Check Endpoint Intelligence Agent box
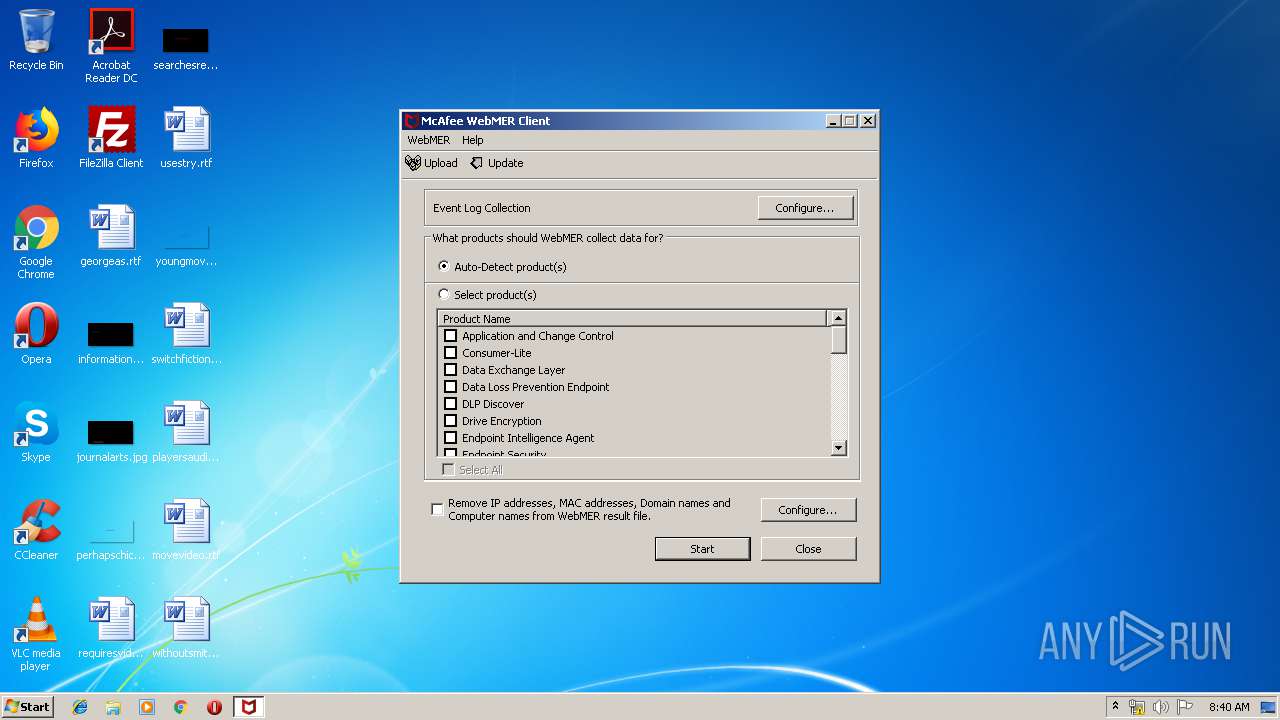Viewport: 1280px width, 720px height. 450,438
